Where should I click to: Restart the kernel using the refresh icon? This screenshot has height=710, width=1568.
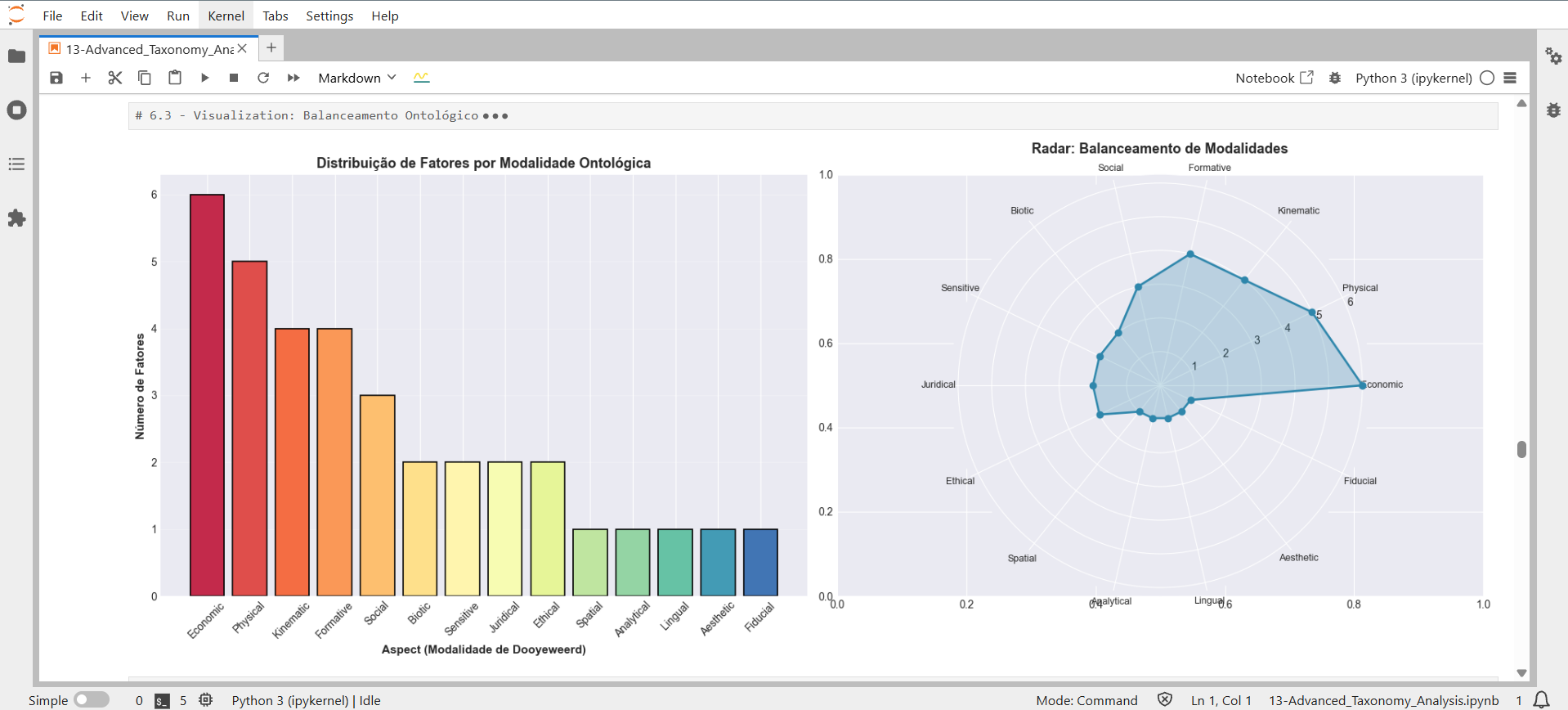[263, 78]
